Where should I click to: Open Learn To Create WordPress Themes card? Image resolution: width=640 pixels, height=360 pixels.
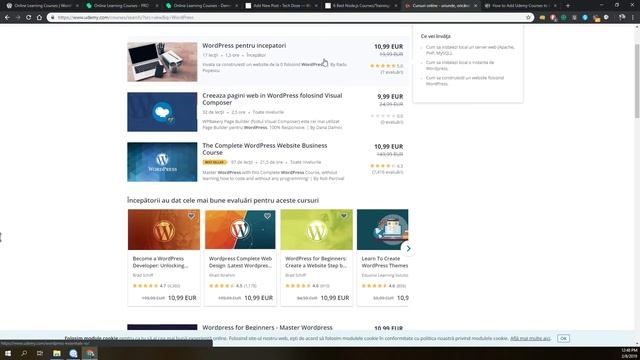382,257
